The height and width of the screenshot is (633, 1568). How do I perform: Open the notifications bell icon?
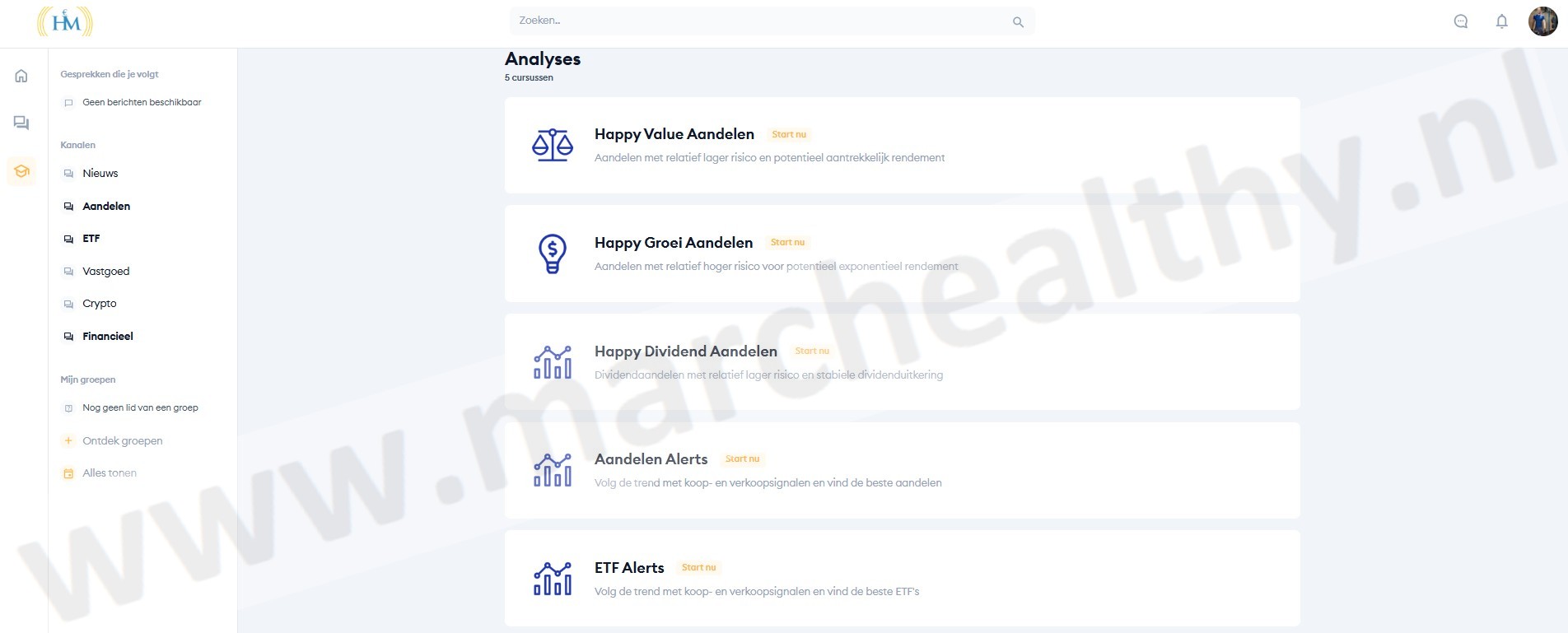[1501, 21]
